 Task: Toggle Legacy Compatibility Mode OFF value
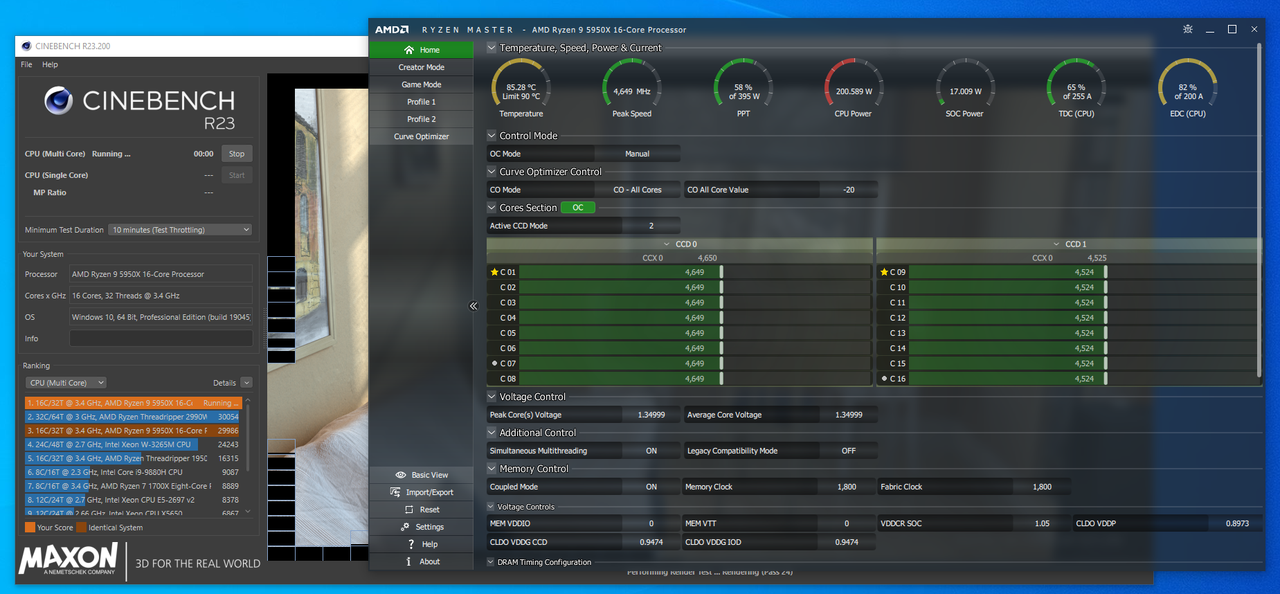848,451
